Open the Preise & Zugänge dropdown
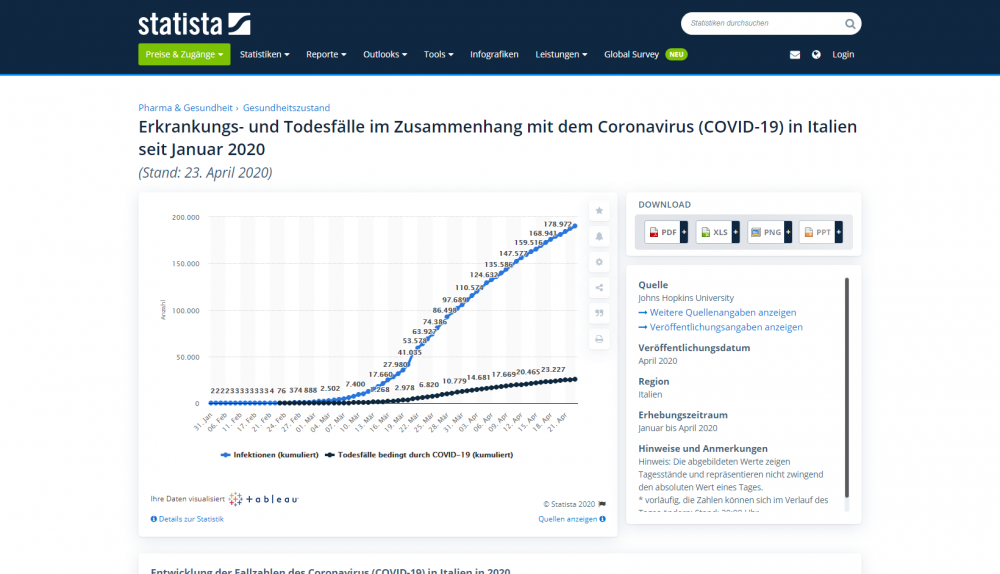This screenshot has width=1000, height=574. [x=184, y=55]
